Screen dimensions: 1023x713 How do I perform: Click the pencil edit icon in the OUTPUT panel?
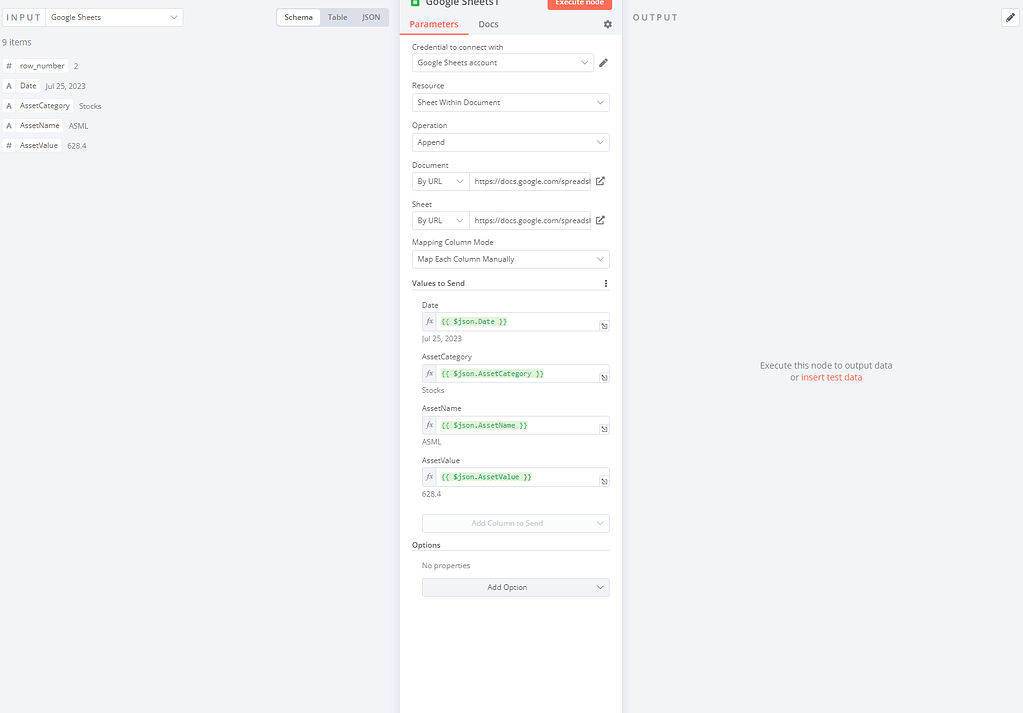pos(1010,17)
